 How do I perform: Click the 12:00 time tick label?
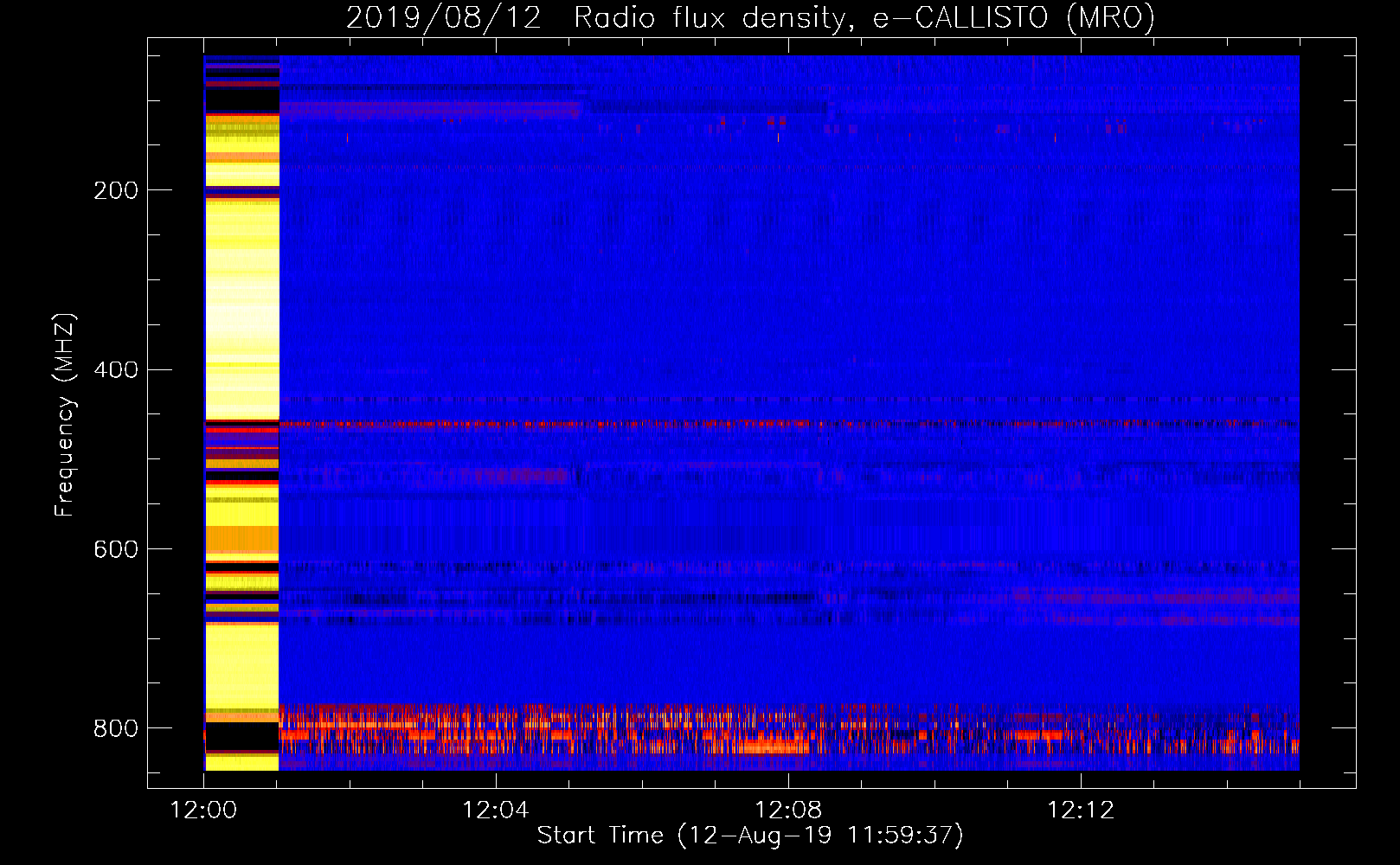click(x=203, y=811)
